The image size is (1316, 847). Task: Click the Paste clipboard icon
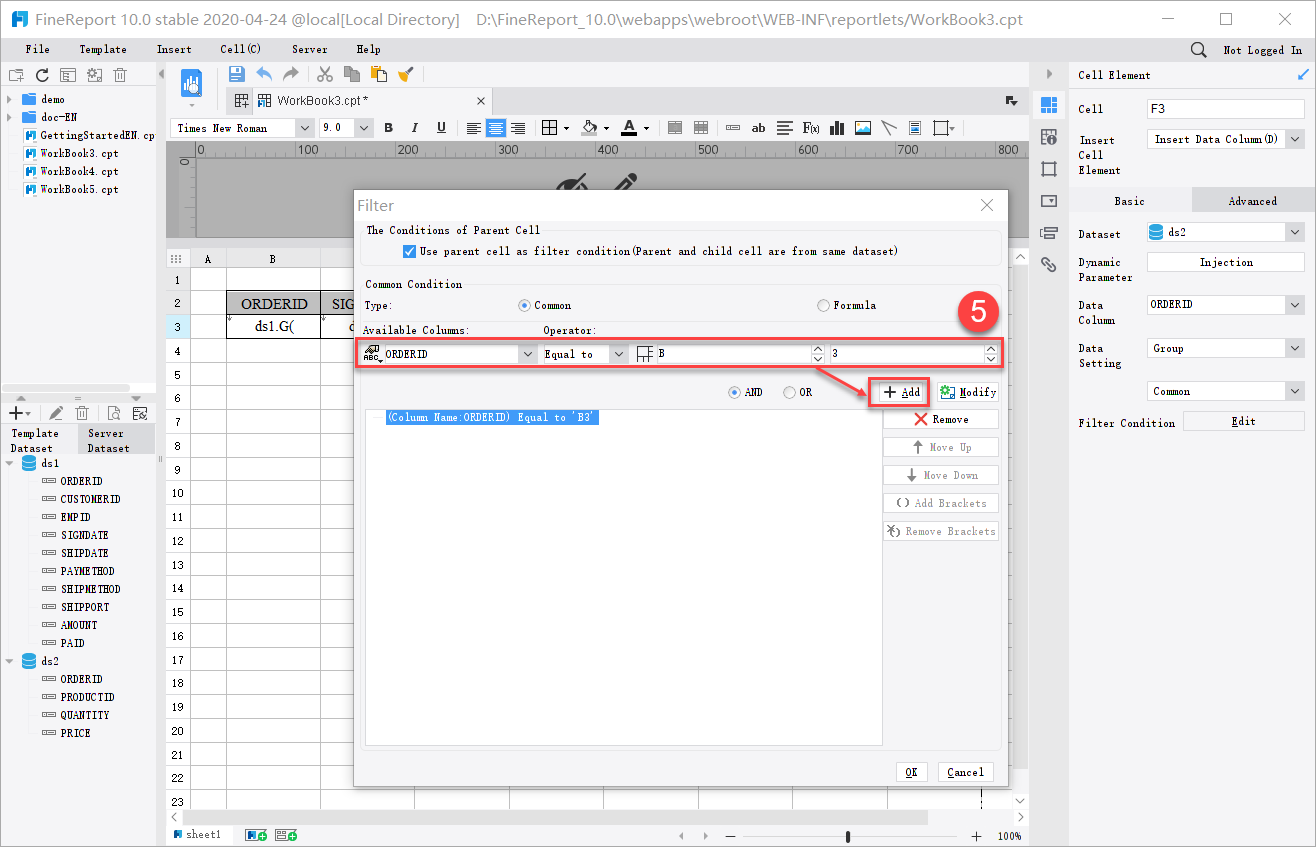tap(378, 74)
